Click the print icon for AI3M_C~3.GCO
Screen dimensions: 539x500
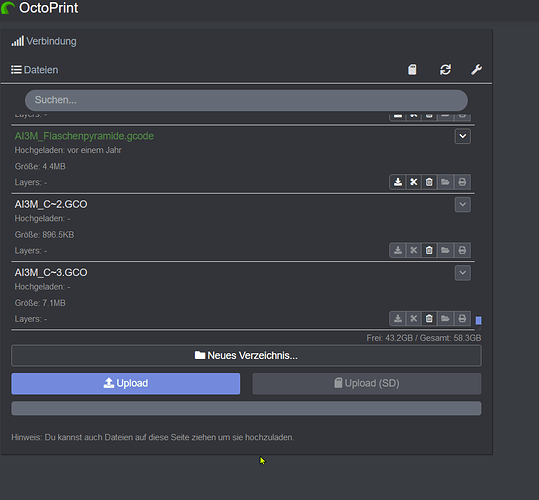pyautogui.click(x=462, y=319)
